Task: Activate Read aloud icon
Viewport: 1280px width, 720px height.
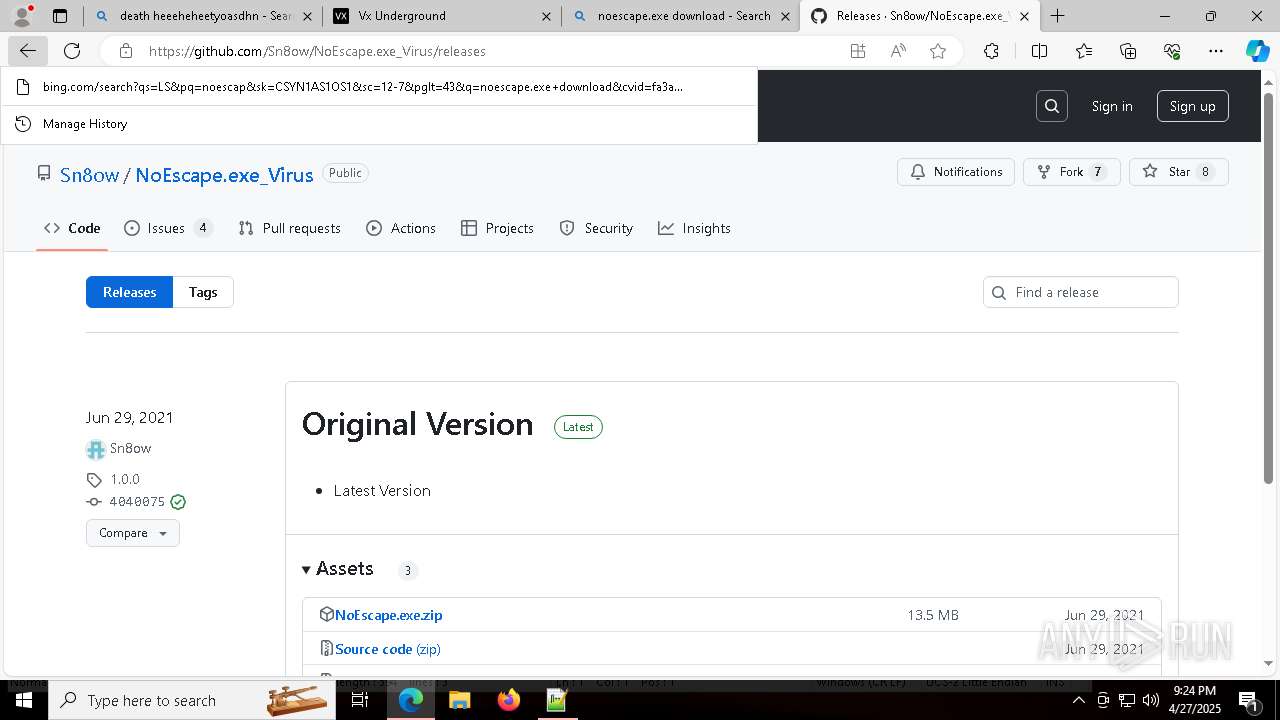Action: tap(898, 51)
